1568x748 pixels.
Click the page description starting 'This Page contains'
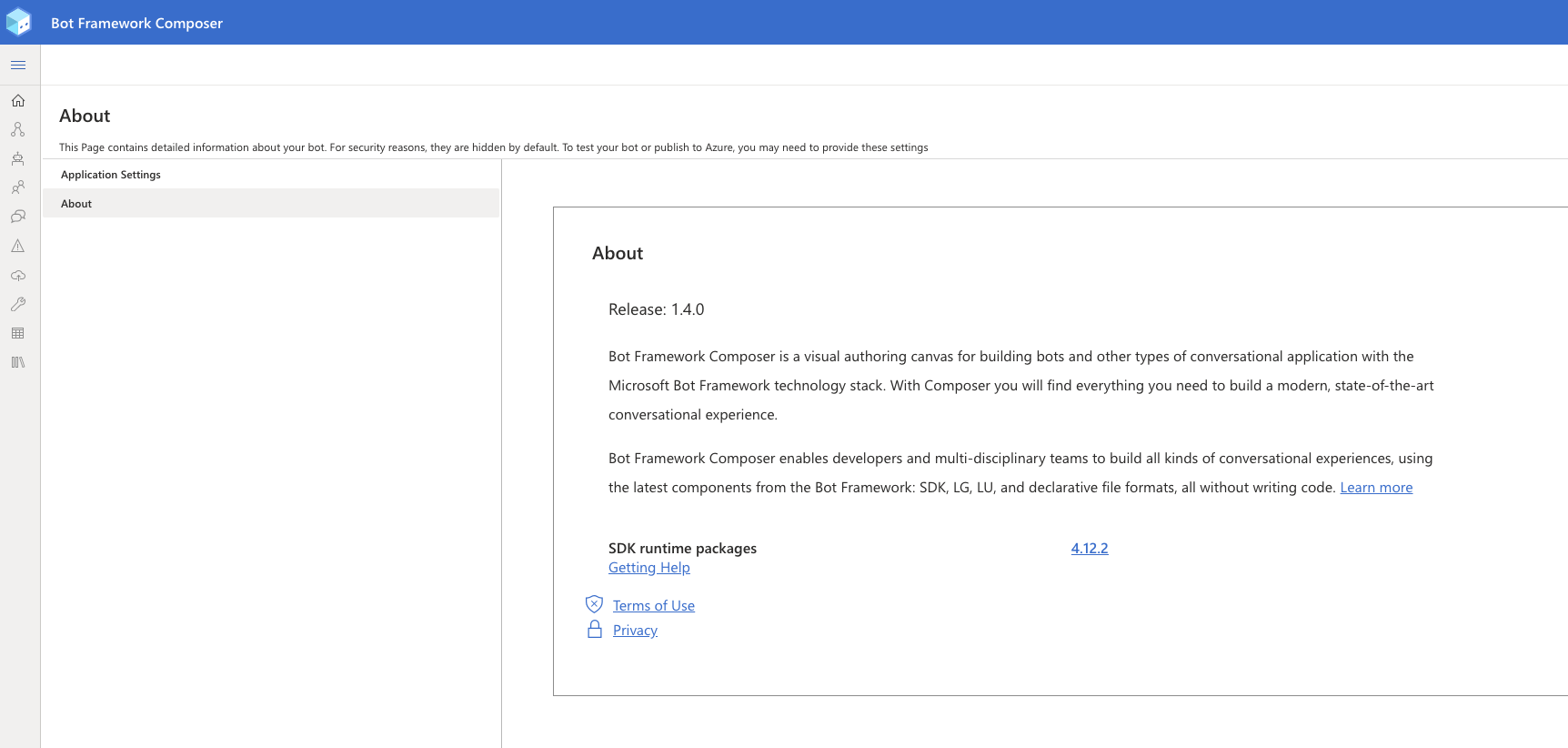tap(494, 147)
